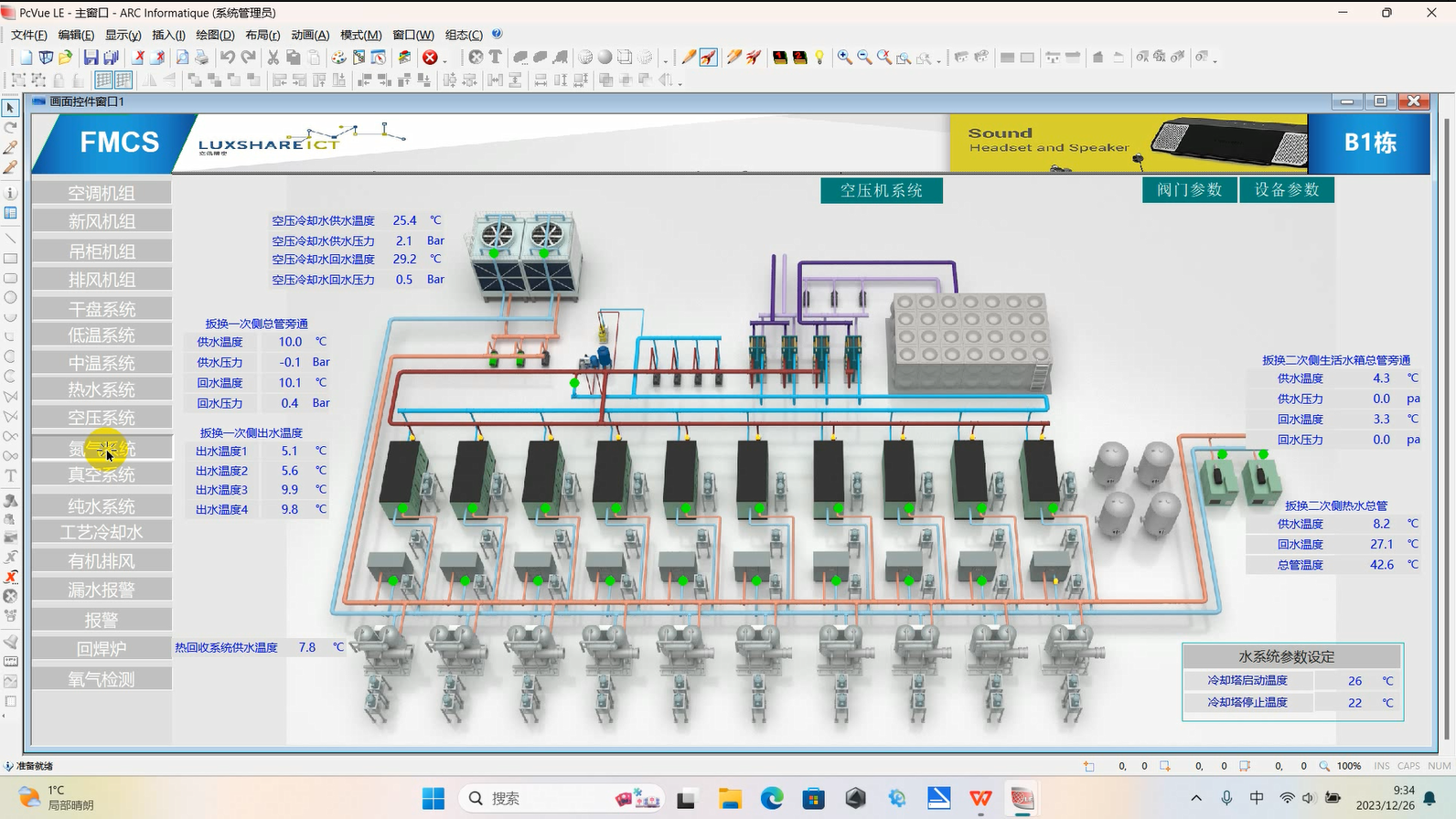Click the 冷却塔启动温度 value field
The width and height of the screenshot is (1456, 819).
point(1354,681)
